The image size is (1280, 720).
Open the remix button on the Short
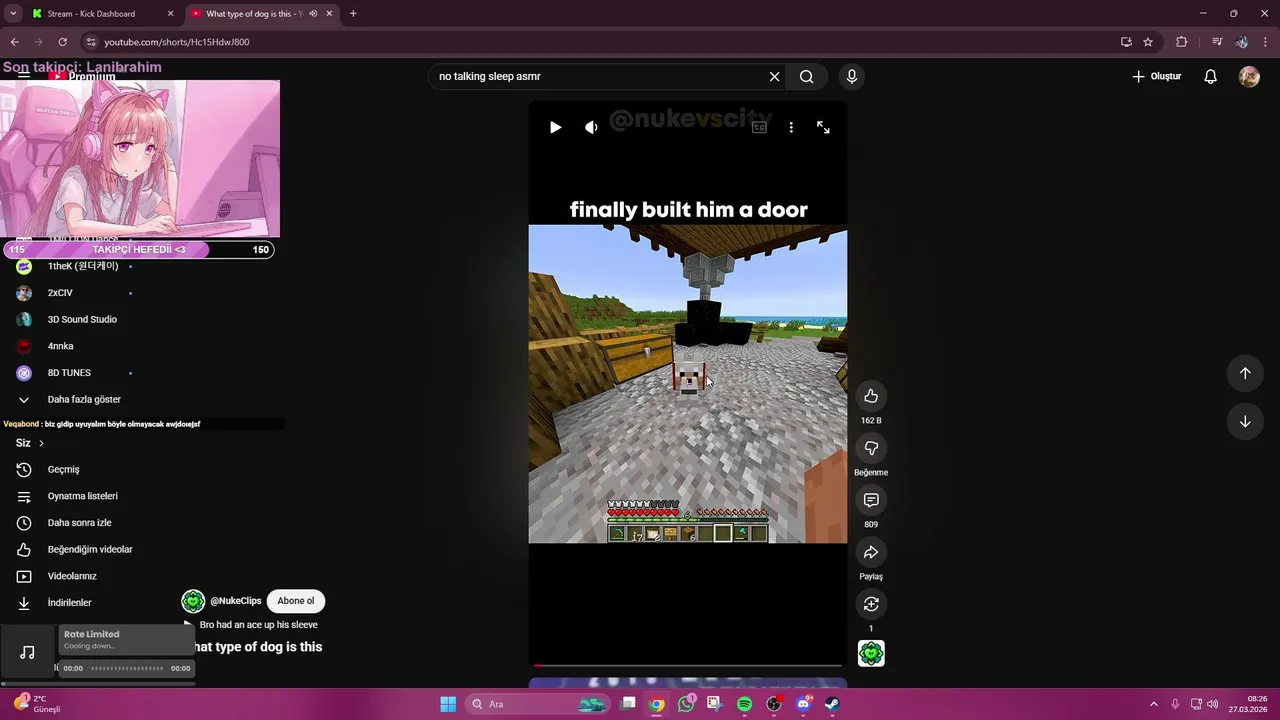tap(871, 604)
